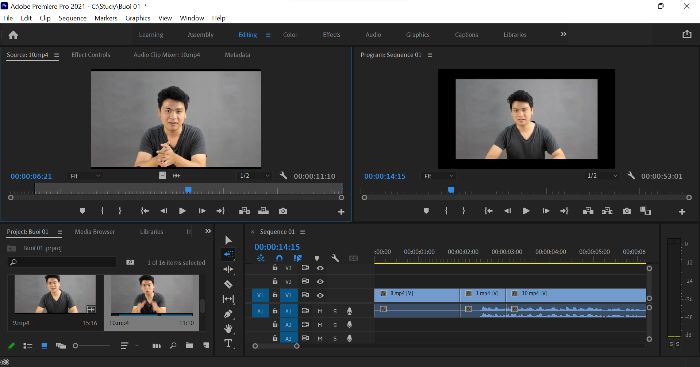Open Program monitor settings wrench
700x367 pixels.
pyautogui.click(x=631, y=176)
